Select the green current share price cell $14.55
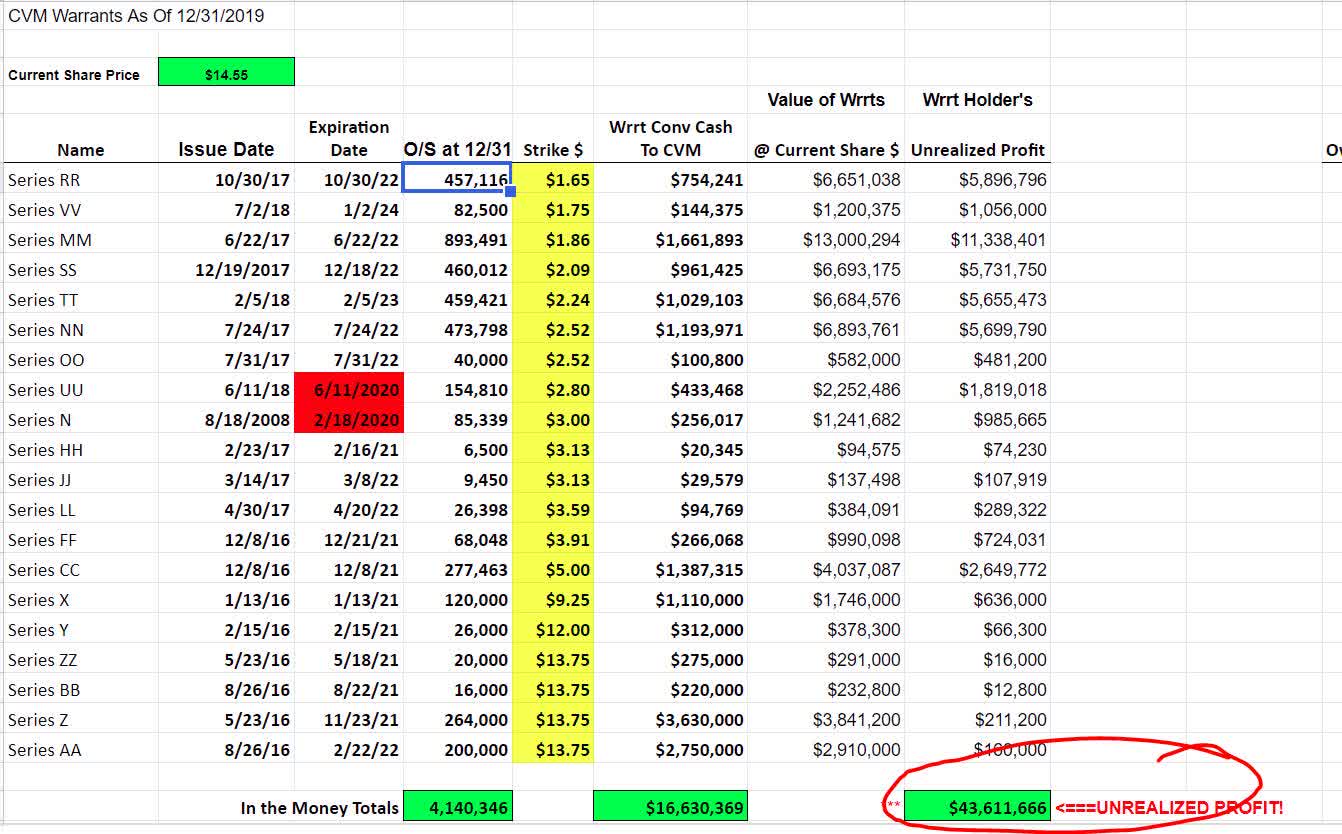 [226, 72]
